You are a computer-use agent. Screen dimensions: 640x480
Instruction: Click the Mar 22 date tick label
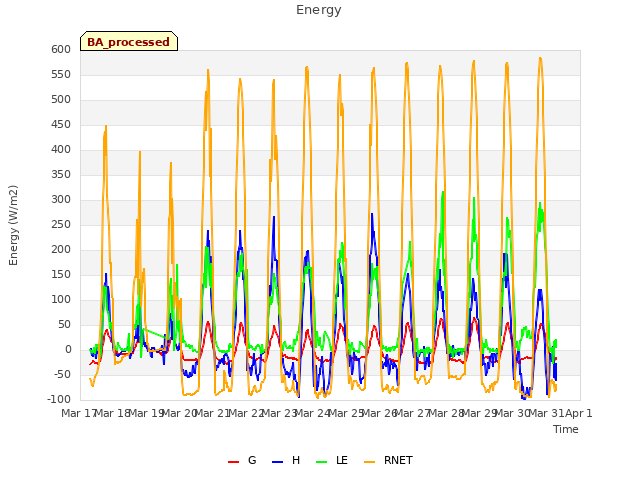click(245, 413)
